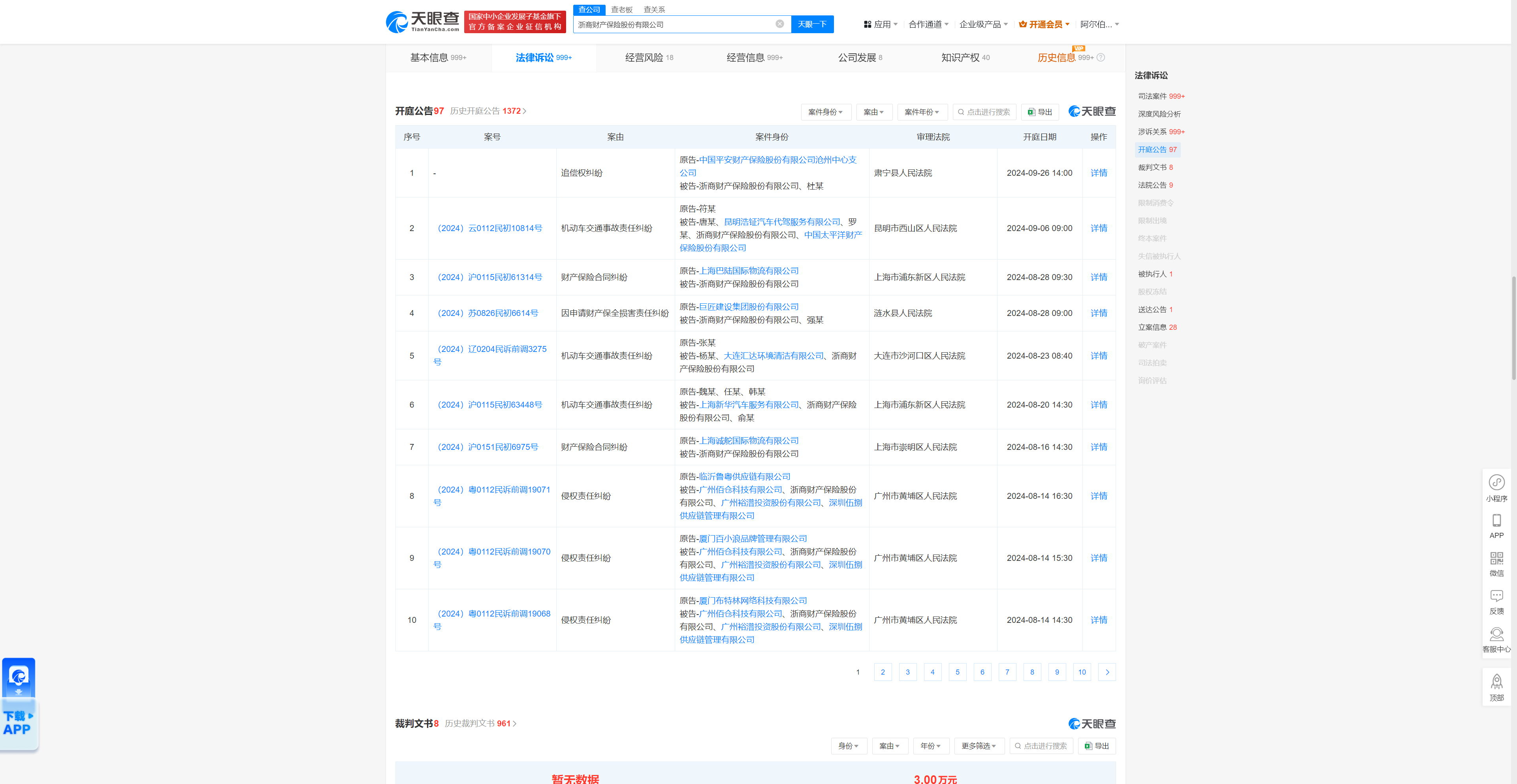Export 裁判文书 via 导出 button
The width and height of the screenshot is (1517, 784).
[x=1097, y=746]
